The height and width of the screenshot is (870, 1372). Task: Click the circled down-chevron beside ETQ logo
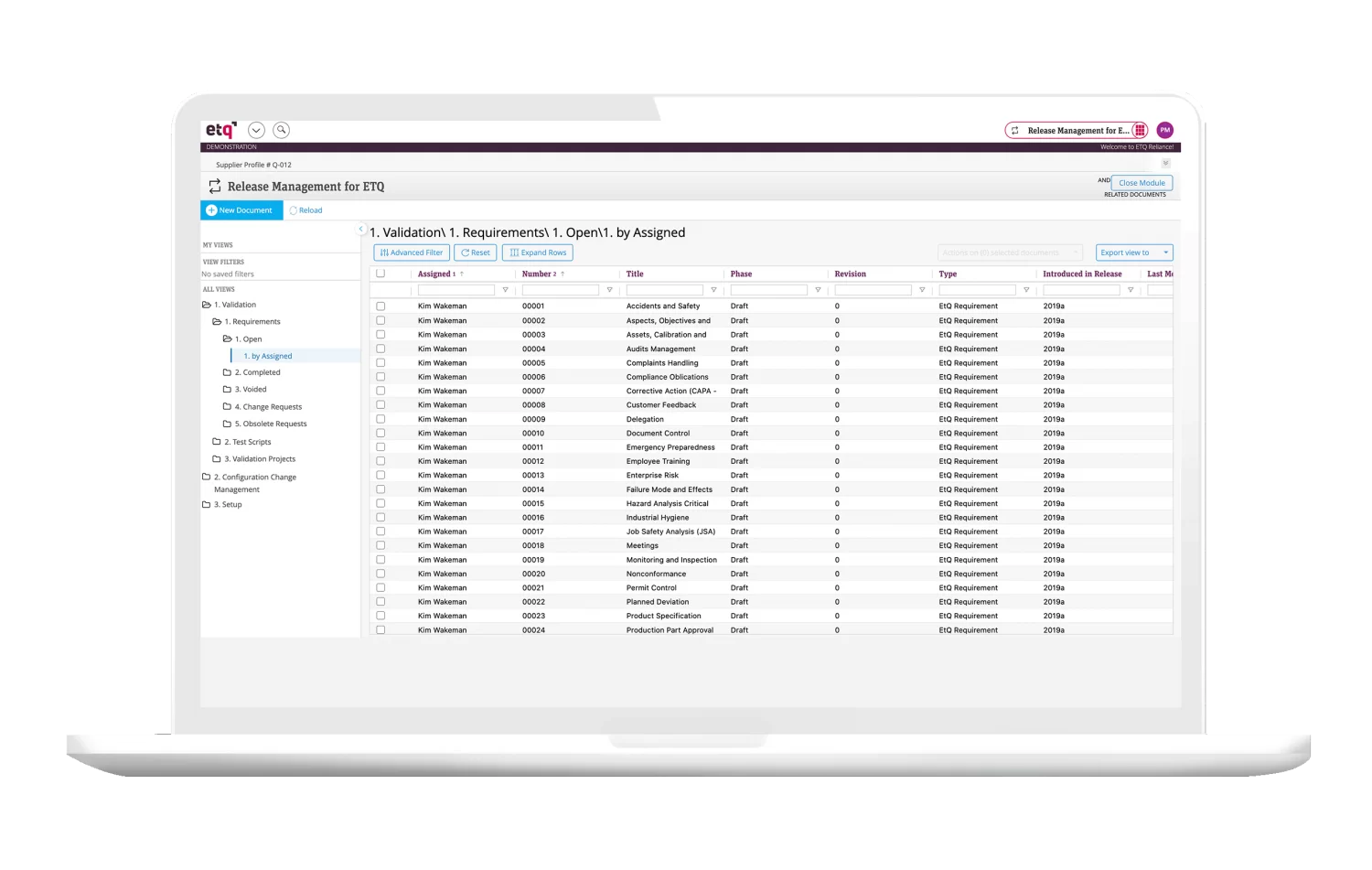click(257, 130)
